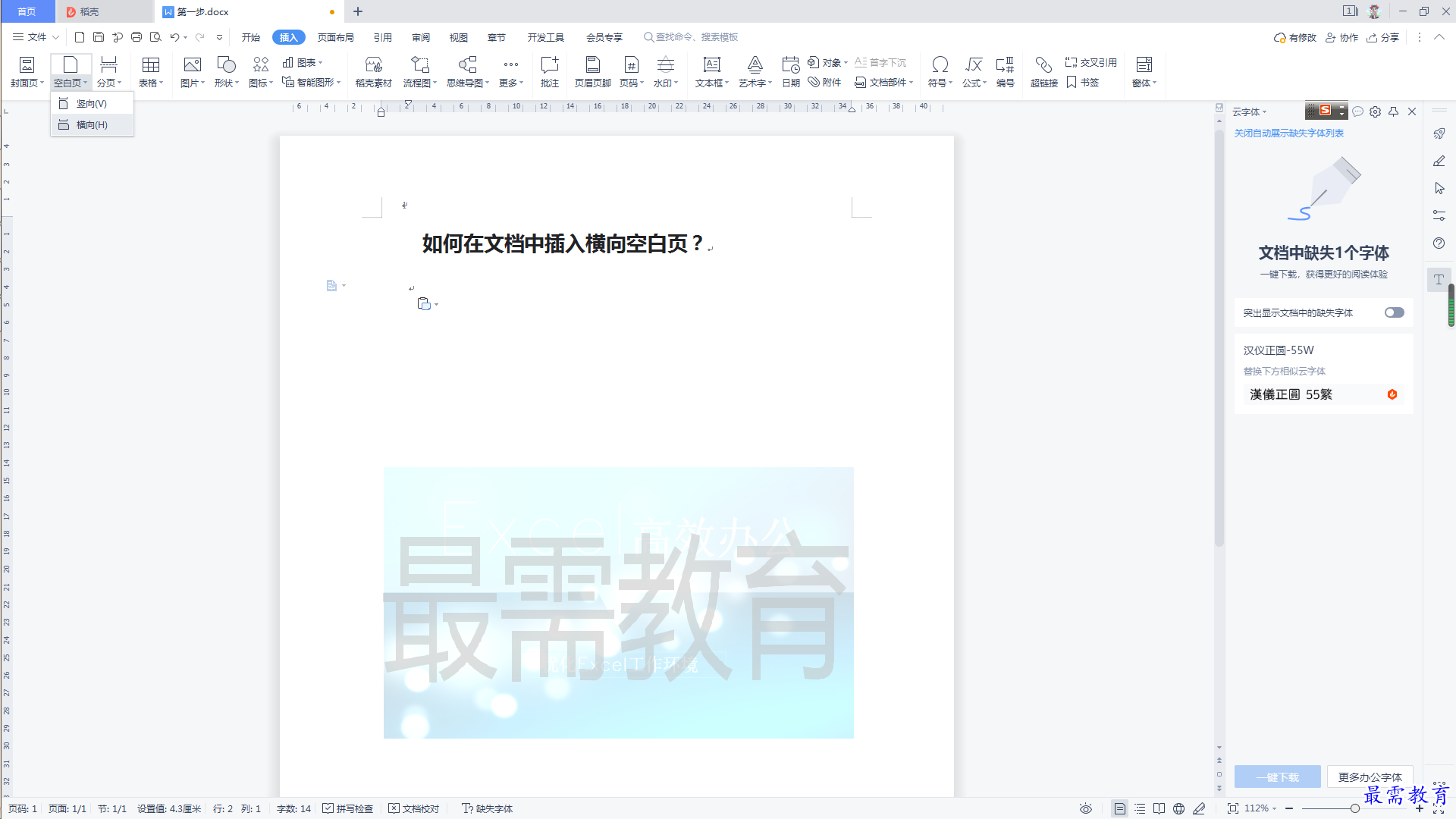Insert 附件 attachment
Image resolution: width=1456 pixels, height=819 pixels.
(825, 82)
